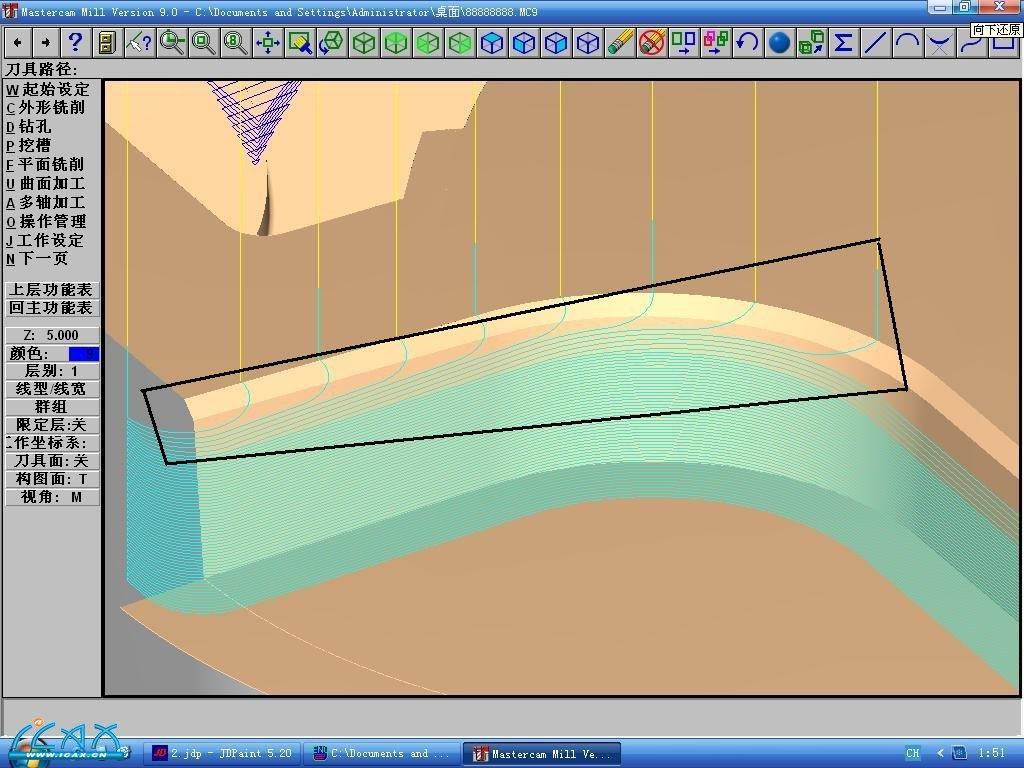Click the green cubes with arrow icon

tap(811, 43)
